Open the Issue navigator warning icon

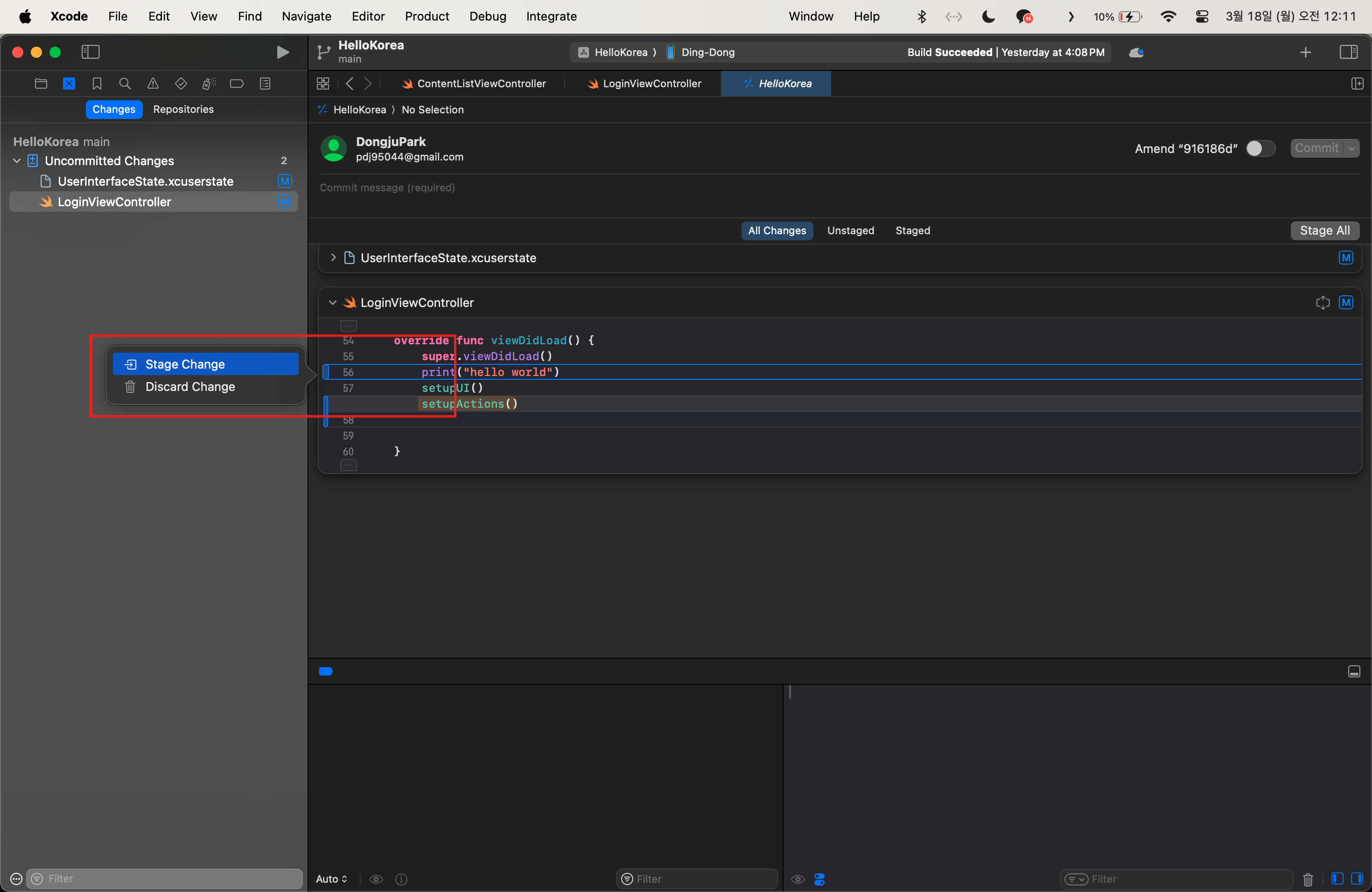pos(153,84)
